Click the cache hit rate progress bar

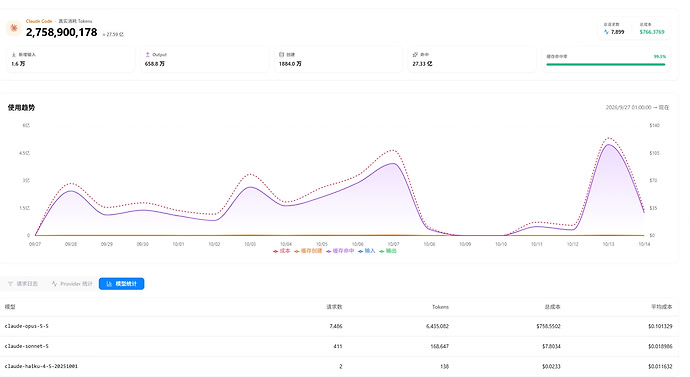606,64
